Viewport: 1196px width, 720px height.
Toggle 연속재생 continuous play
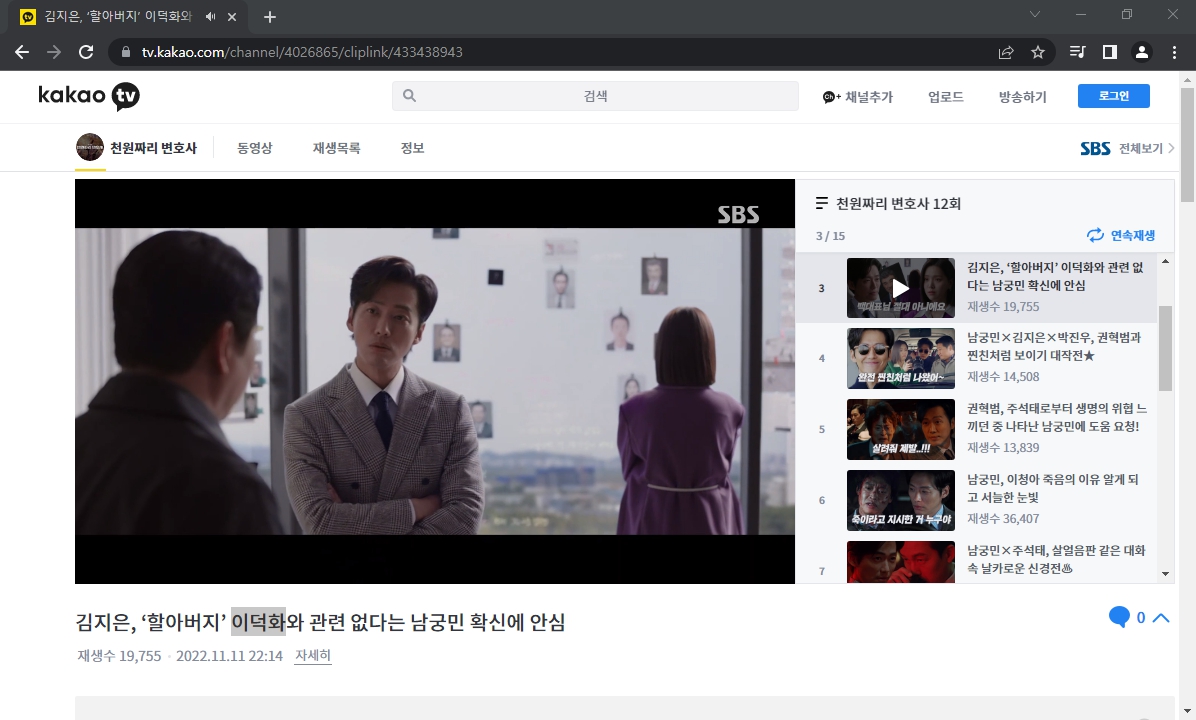1121,236
